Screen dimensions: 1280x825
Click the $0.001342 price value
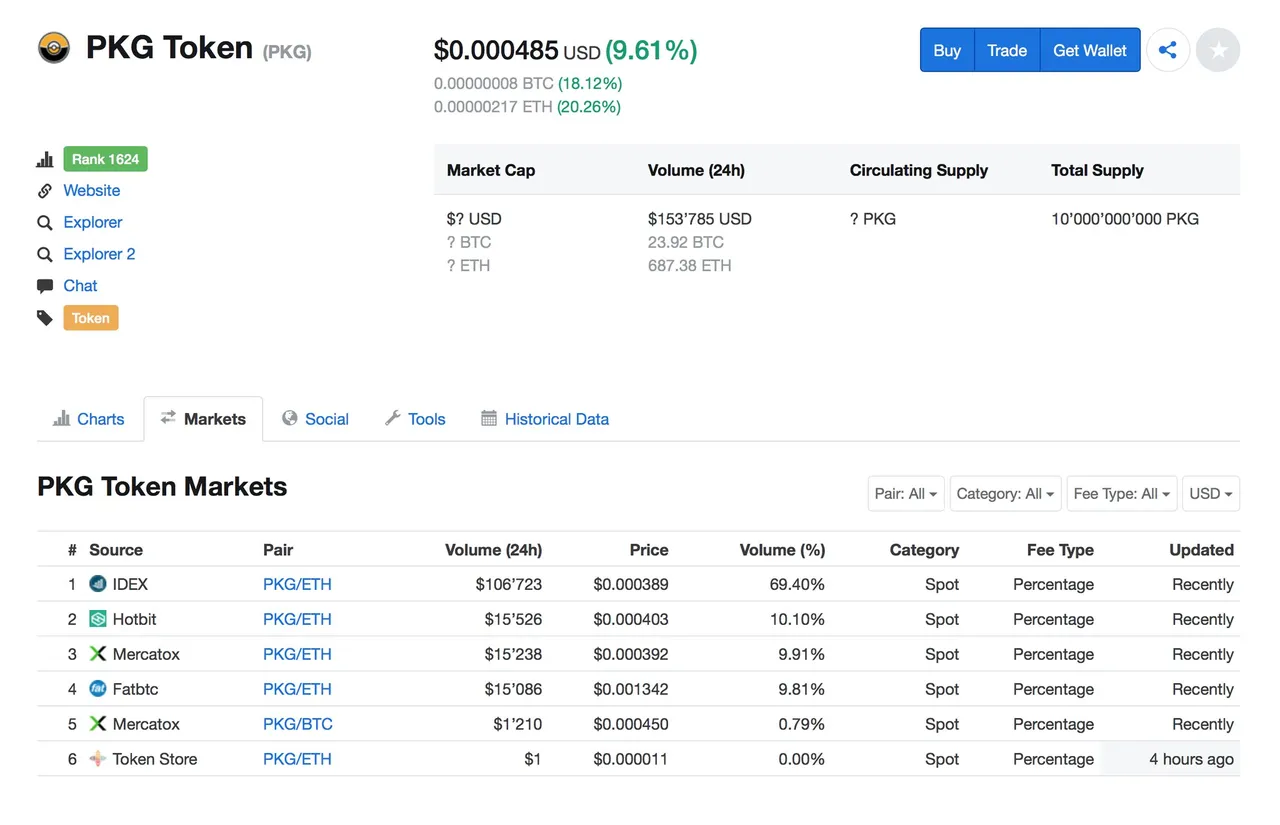coord(631,689)
